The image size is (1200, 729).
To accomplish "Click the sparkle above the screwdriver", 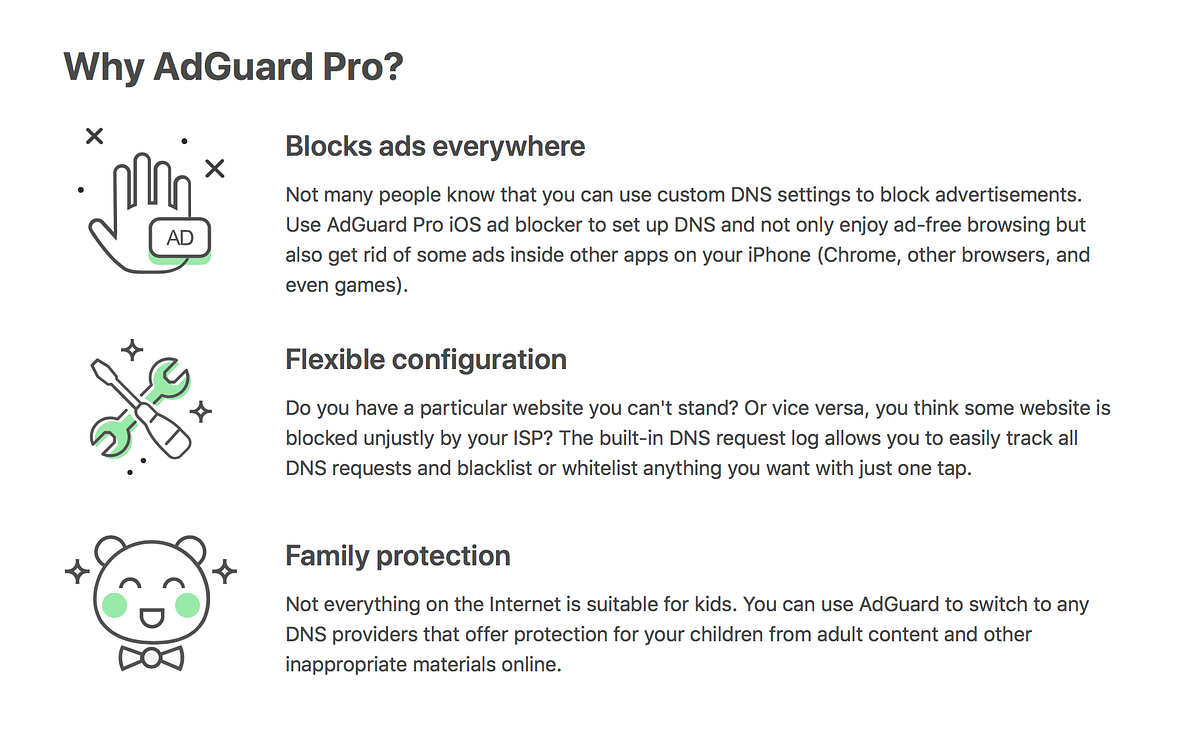I will pyautogui.click(x=131, y=350).
